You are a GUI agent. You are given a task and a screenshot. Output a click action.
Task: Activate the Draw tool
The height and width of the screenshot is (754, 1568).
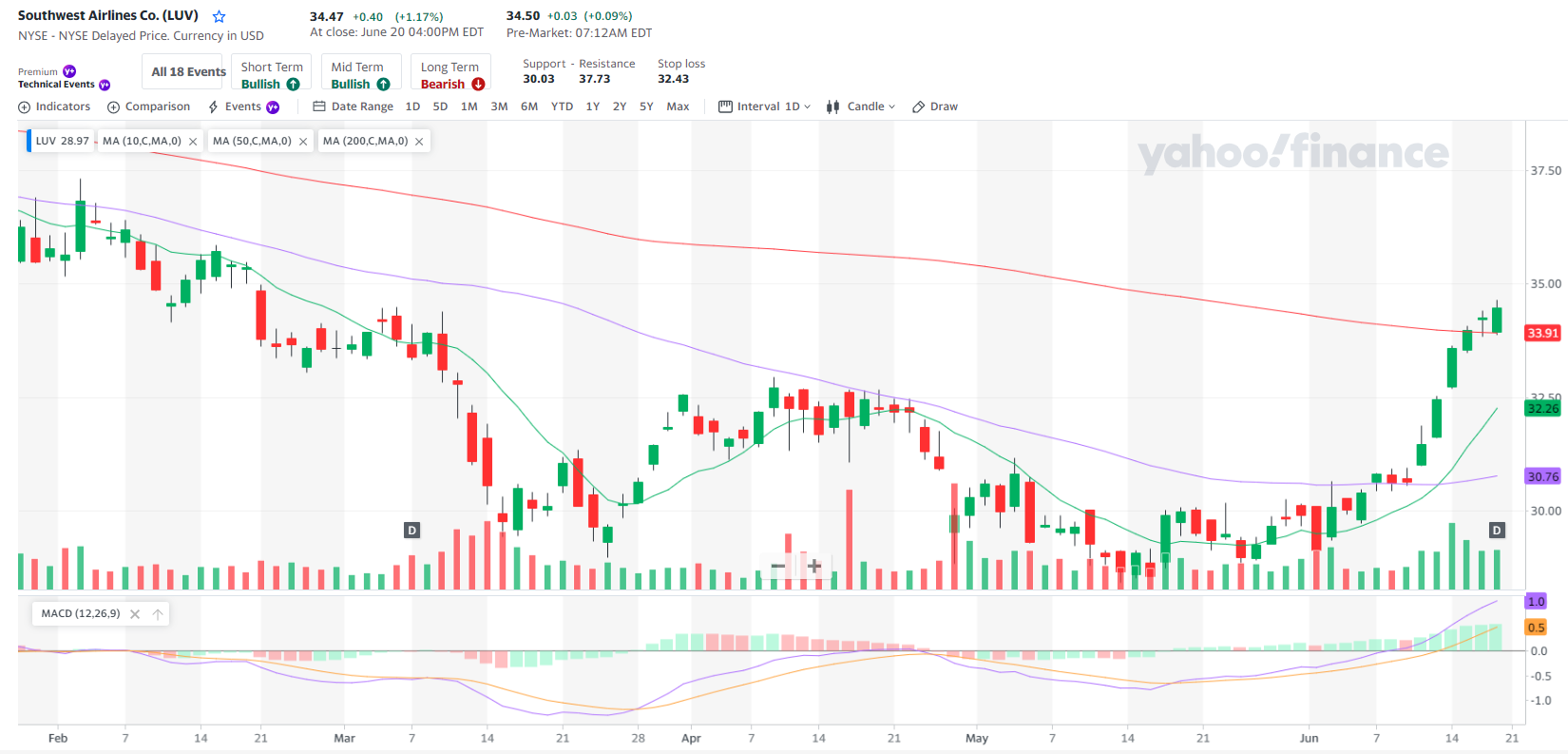935,106
